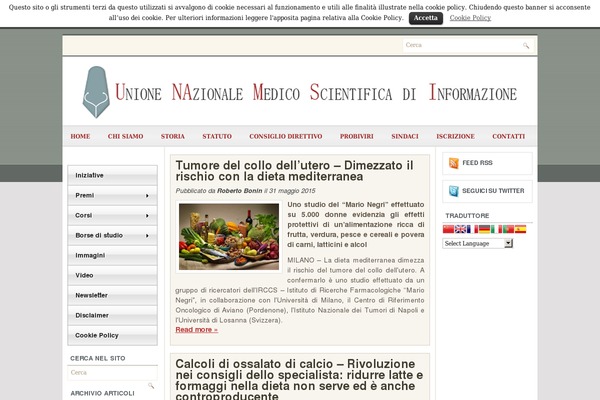600x400 pixels.
Task: Open the Select Language dropdown
Action: [478, 243]
